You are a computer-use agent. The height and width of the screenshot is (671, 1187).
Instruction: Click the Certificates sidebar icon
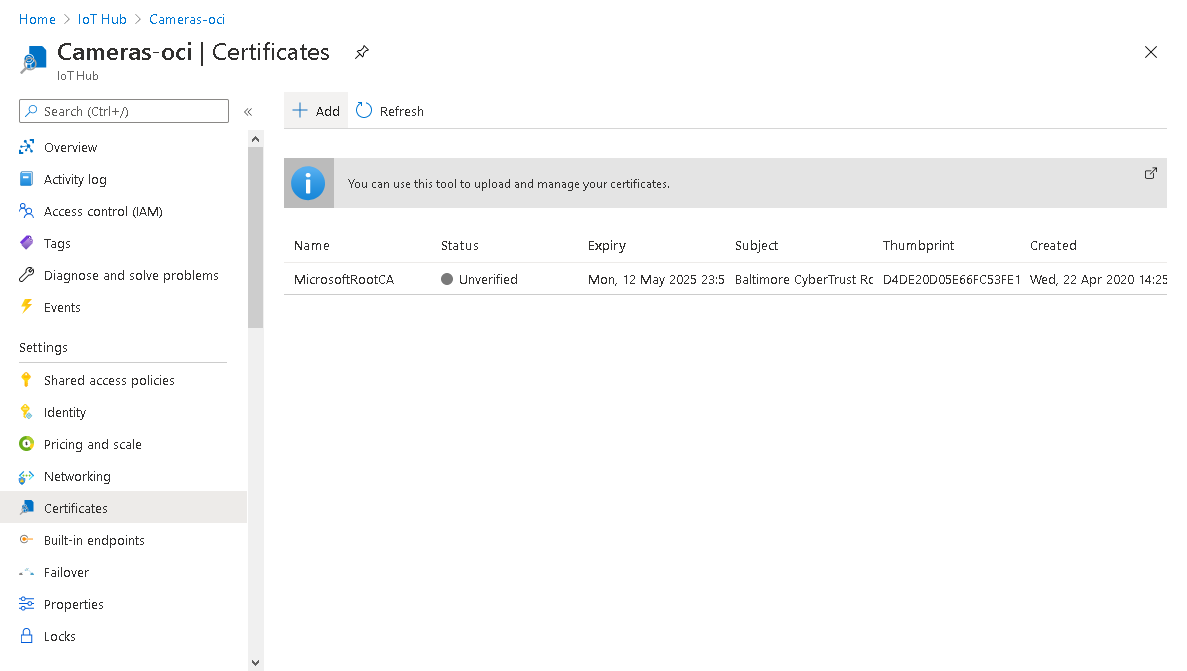[26, 507]
